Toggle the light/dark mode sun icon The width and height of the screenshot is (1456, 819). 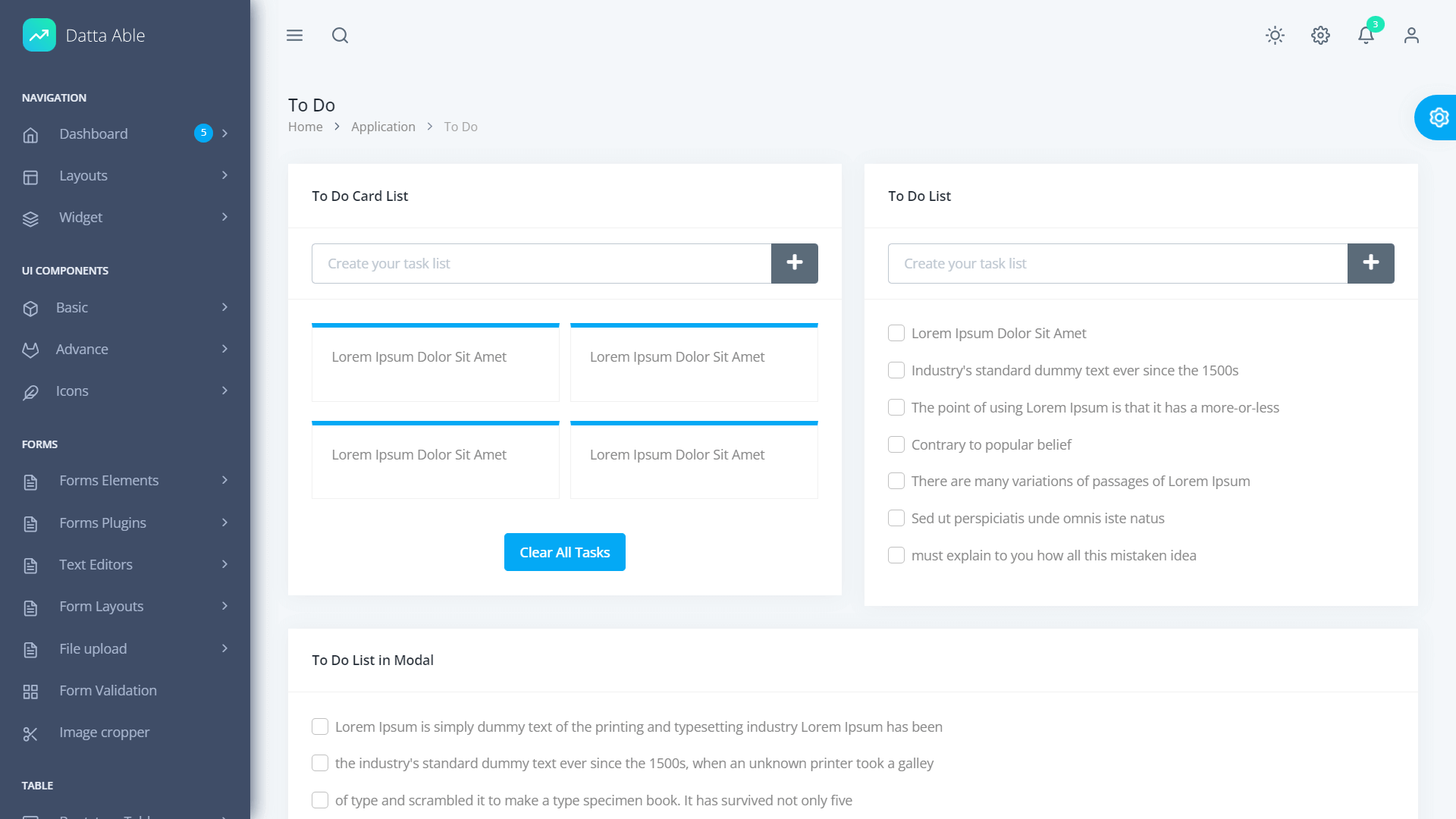[1275, 36]
